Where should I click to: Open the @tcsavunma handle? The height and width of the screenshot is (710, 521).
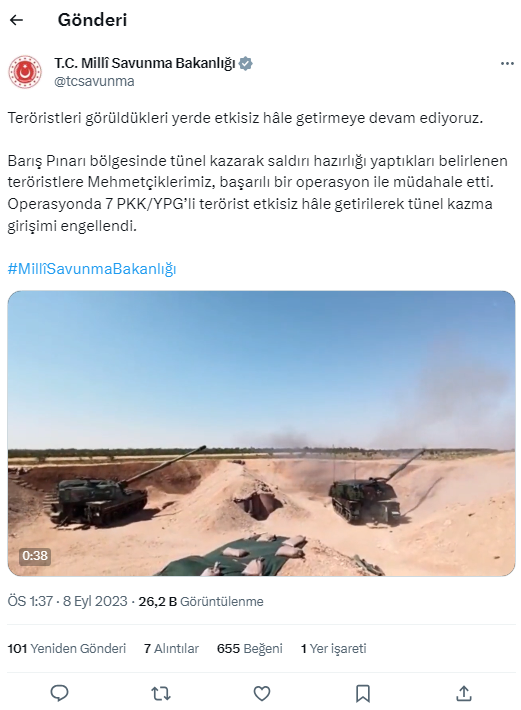pos(94,81)
